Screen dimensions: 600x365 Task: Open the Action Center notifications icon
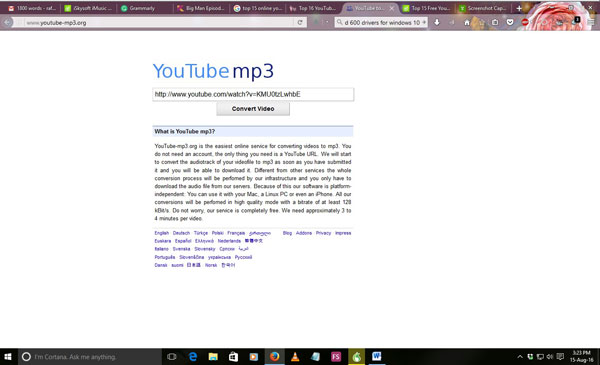[x=560, y=357]
